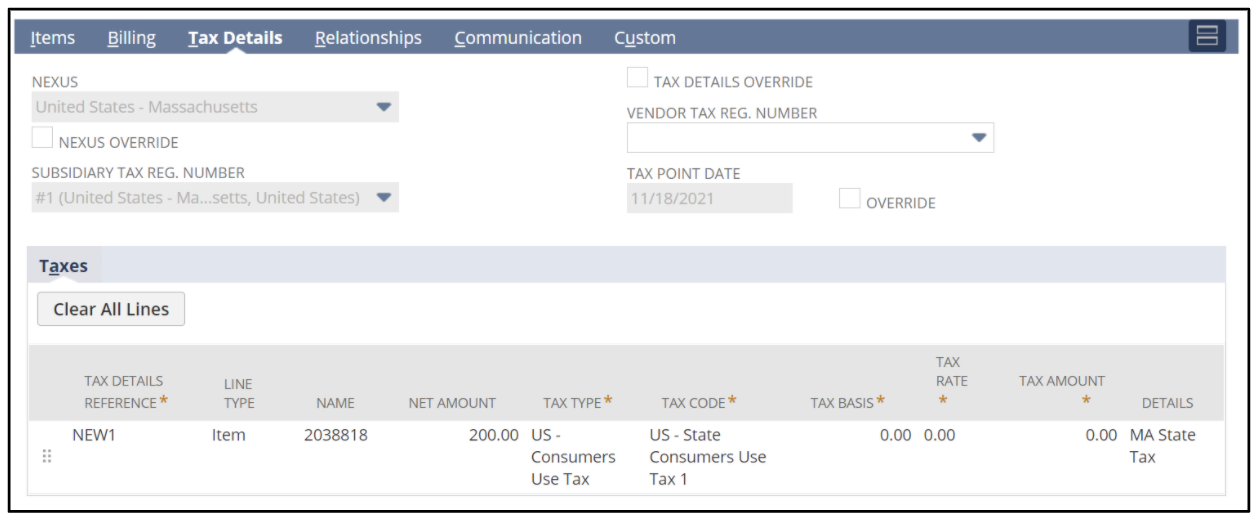Enable the Nexus Override checkbox

(42, 138)
